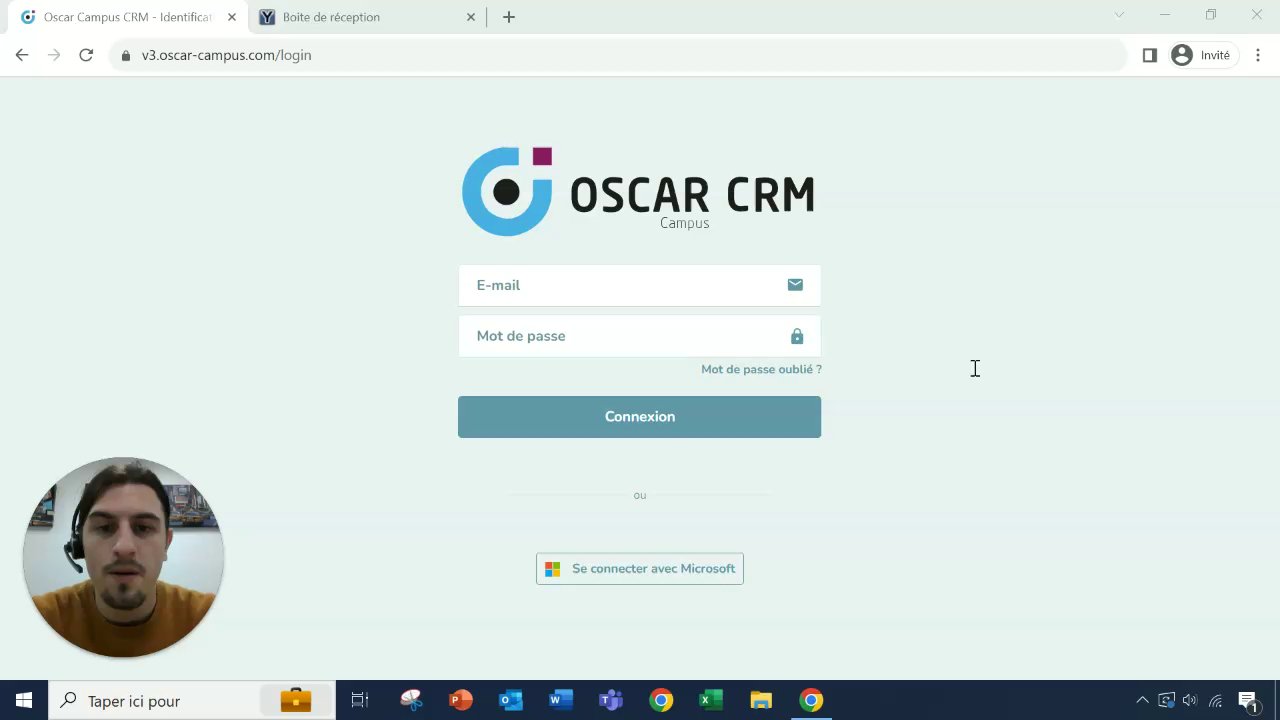1280x720 pixels.
Task: Switch to the Boîte de réception tab
Action: (x=366, y=17)
